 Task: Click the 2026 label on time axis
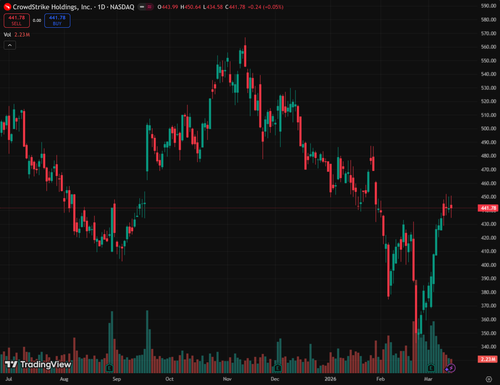[x=330, y=379]
